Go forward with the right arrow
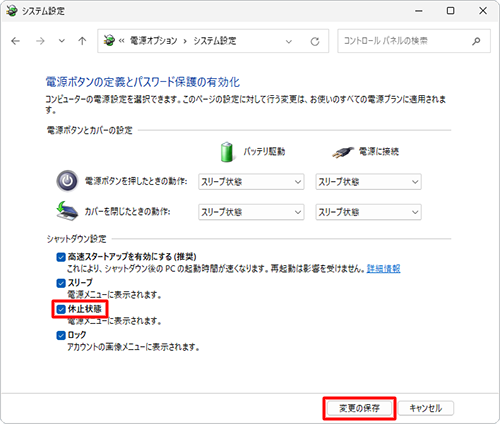 40,41
